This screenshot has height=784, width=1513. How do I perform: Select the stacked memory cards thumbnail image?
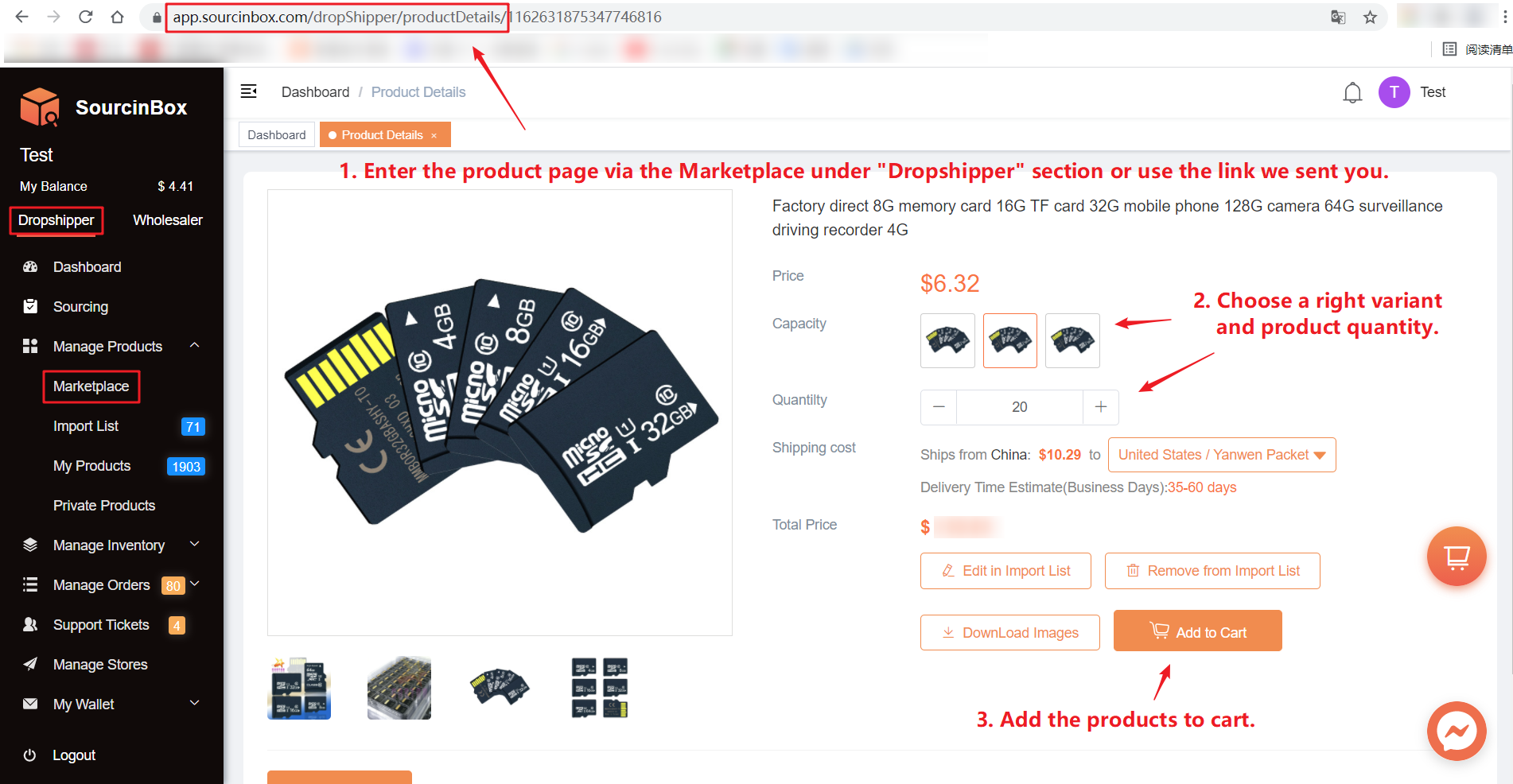click(399, 689)
